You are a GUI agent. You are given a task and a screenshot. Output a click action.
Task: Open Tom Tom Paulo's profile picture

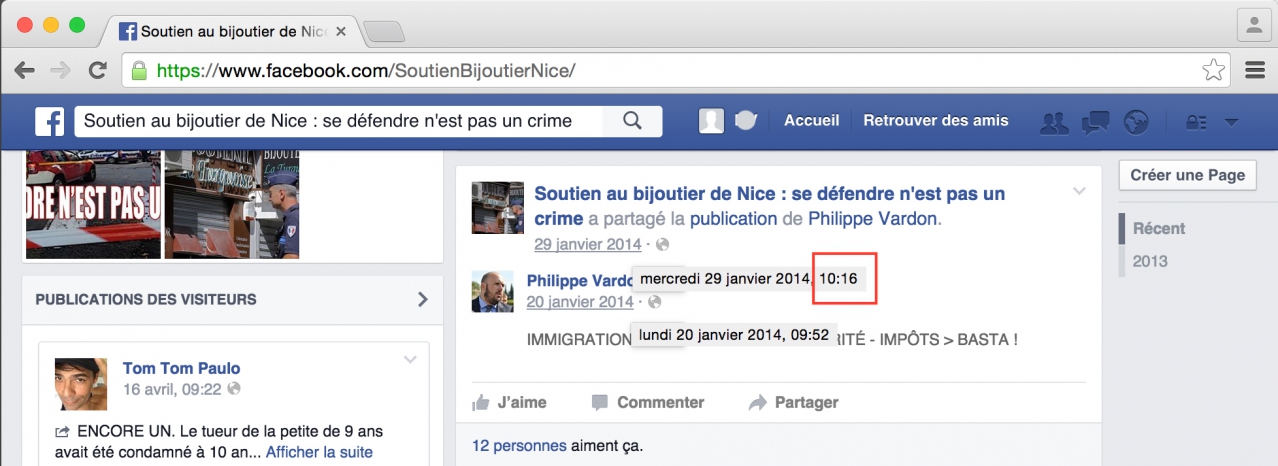coord(81,384)
